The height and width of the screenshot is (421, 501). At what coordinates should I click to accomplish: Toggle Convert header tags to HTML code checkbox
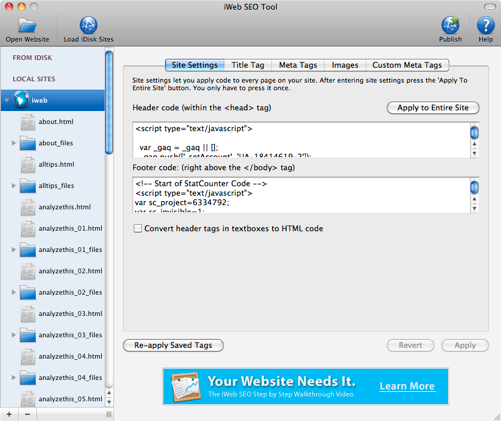[137, 228]
